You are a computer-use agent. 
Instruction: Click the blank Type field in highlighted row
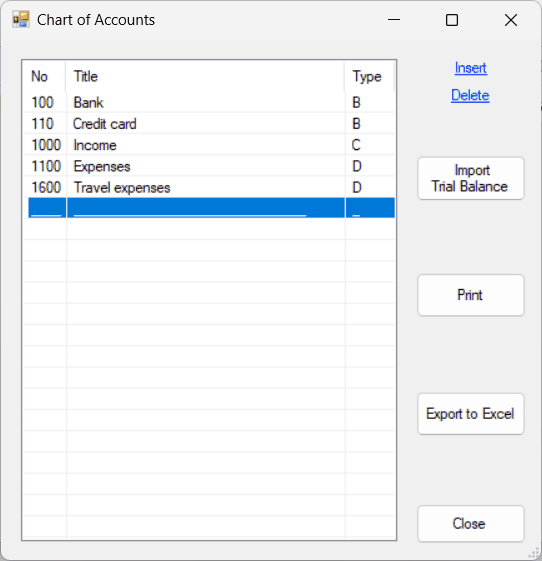pos(370,208)
